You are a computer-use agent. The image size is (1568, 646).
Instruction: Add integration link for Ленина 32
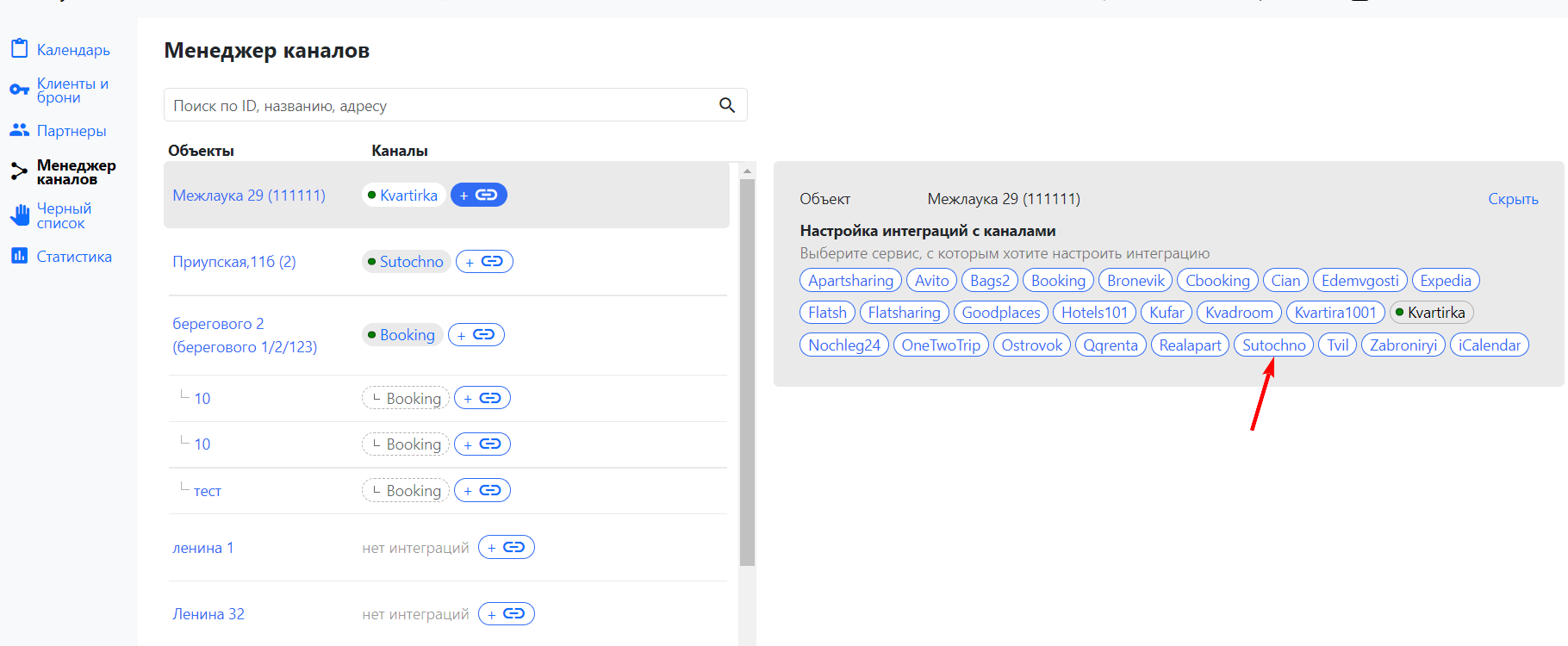coord(507,613)
